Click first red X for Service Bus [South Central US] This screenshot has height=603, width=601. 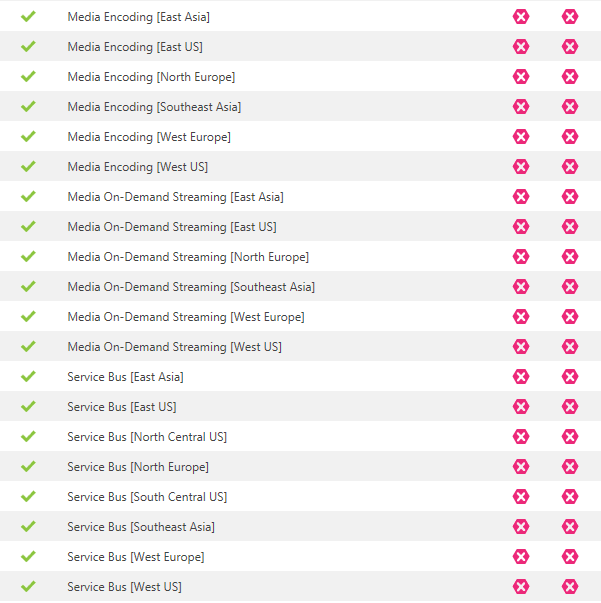pyautogui.click(x=521, y=496)
